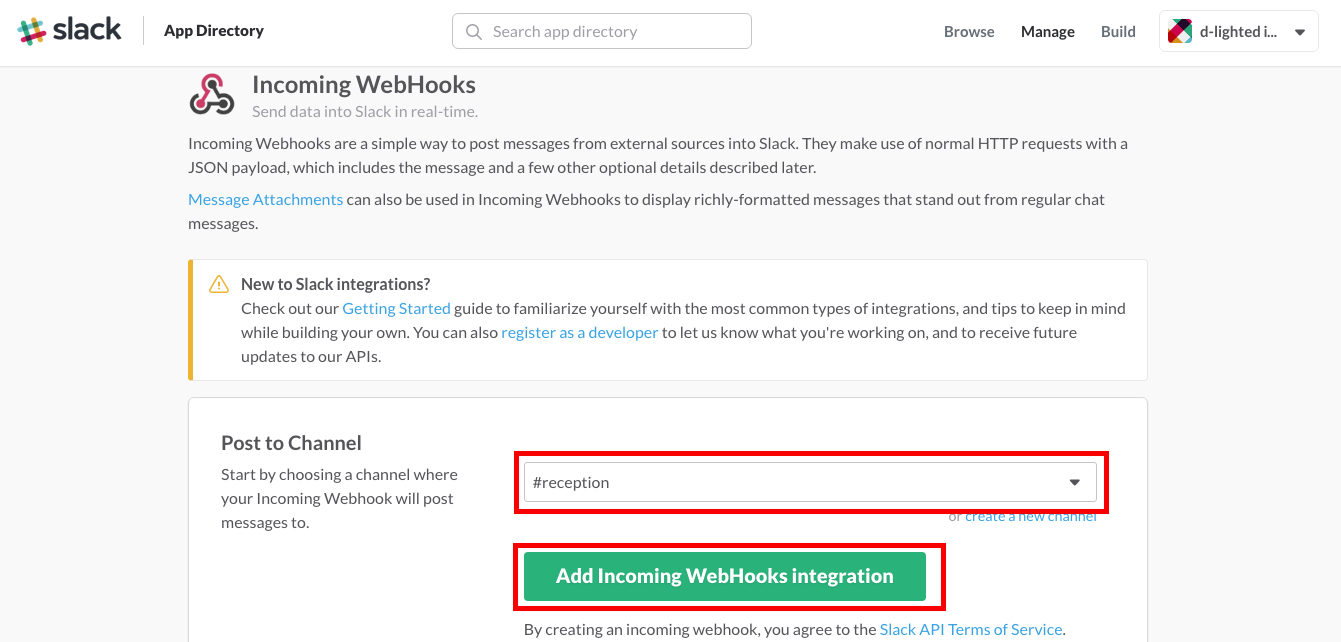Open Slack API Terms of Service link
Screen dimensions: 1341x642
pos(970,629)
